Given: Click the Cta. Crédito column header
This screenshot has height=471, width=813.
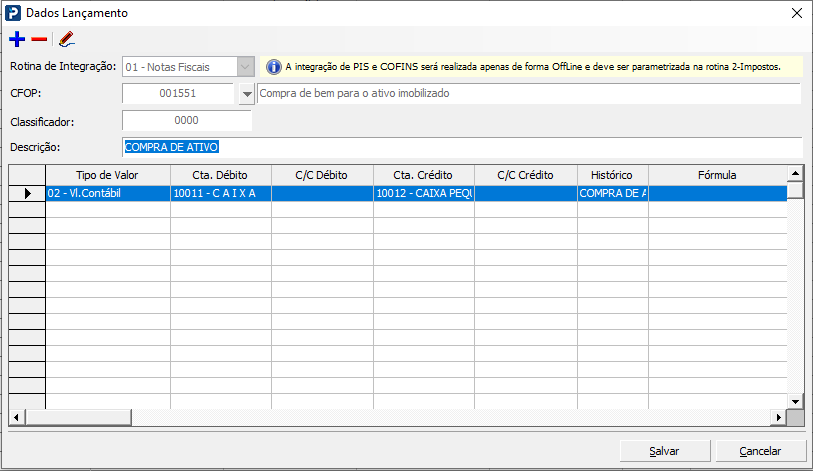Looking at the screenshot, I should (x=424, y=175).
